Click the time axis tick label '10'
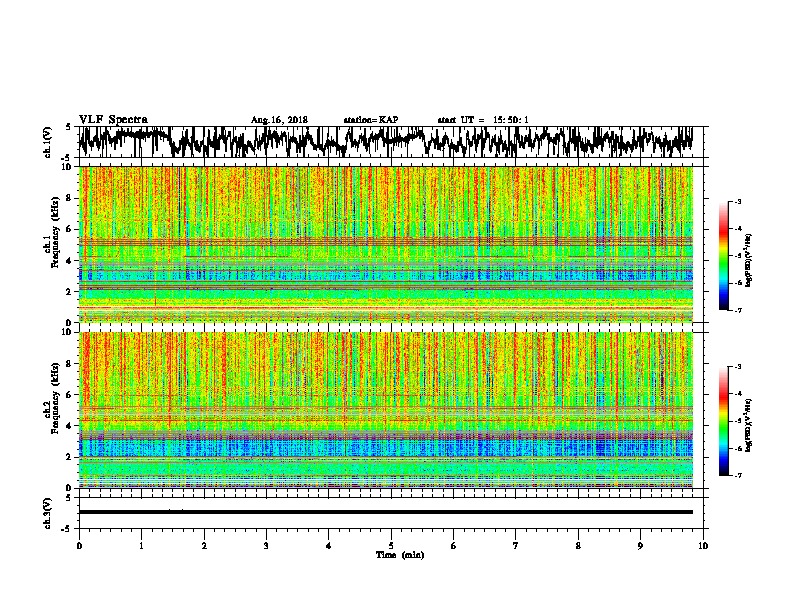 click(x=703, y=546)
